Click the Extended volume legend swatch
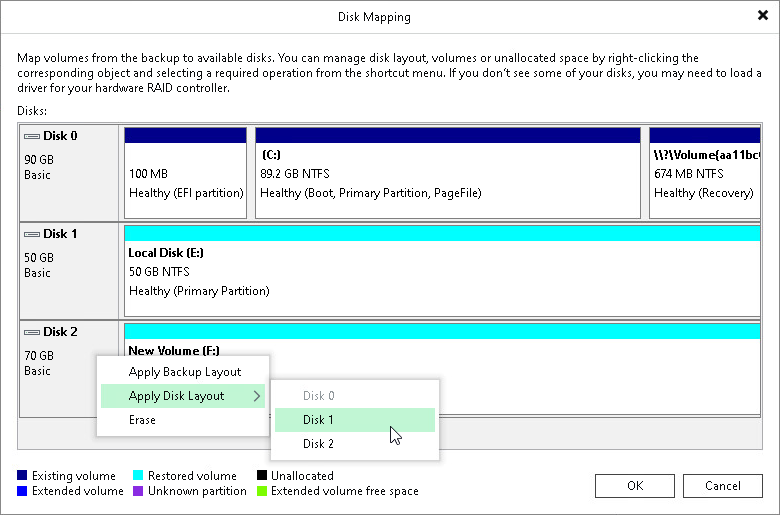 (x=22, y=491)
